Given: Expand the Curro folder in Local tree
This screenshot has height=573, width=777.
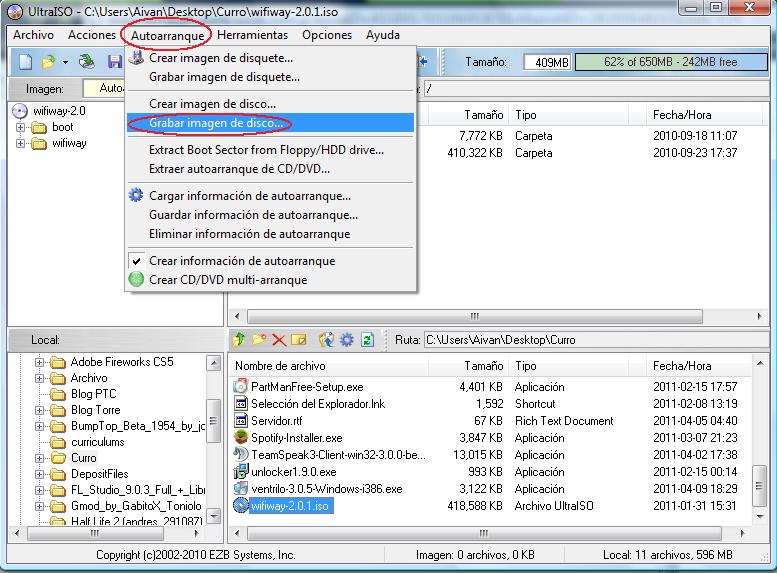Looking at the screenshot, I should (x=39, y=458).
